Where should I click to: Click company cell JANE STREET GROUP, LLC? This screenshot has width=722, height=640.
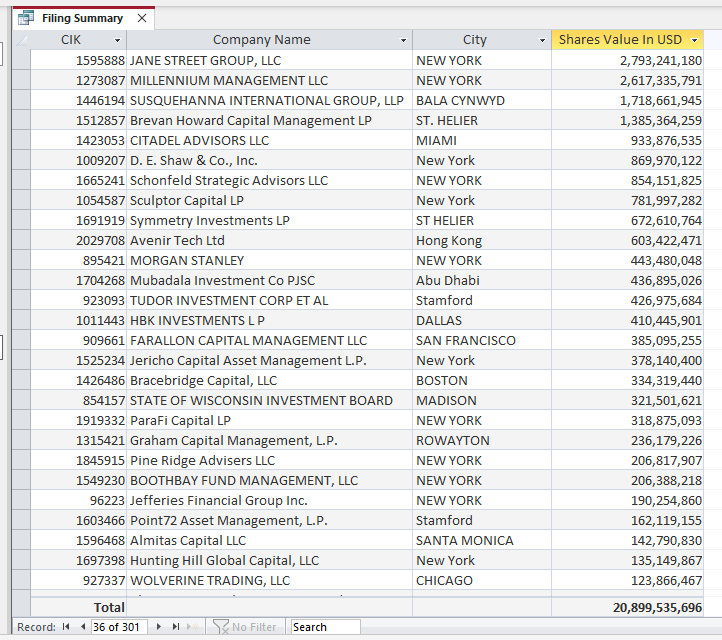click(x=269, y=60)
